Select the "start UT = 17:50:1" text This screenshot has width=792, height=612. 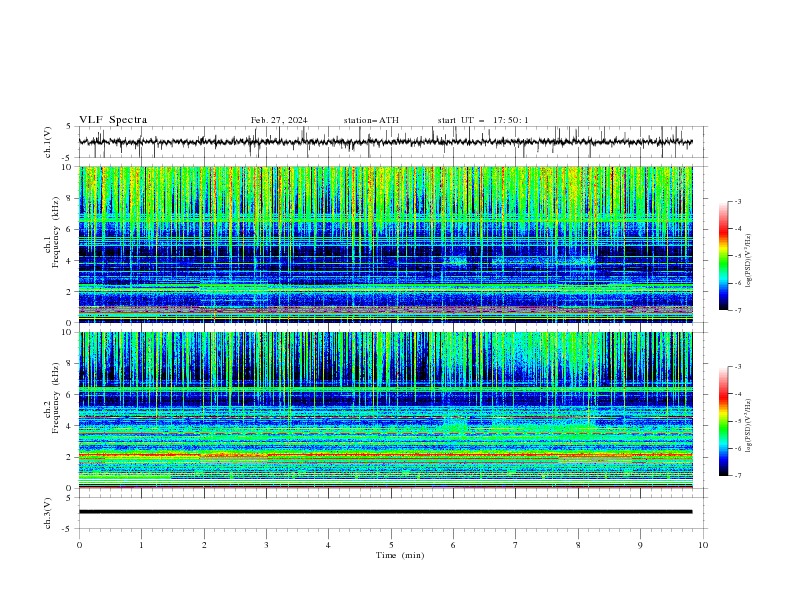coord(483,120)
